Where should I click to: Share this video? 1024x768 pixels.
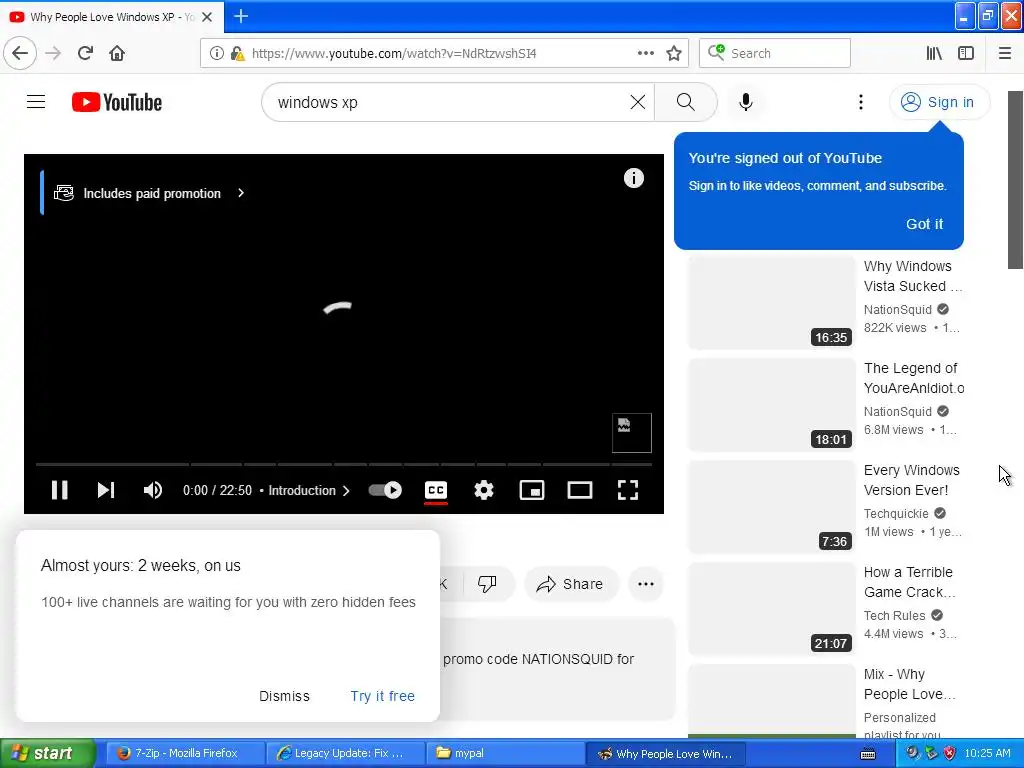tap(570, 584)
